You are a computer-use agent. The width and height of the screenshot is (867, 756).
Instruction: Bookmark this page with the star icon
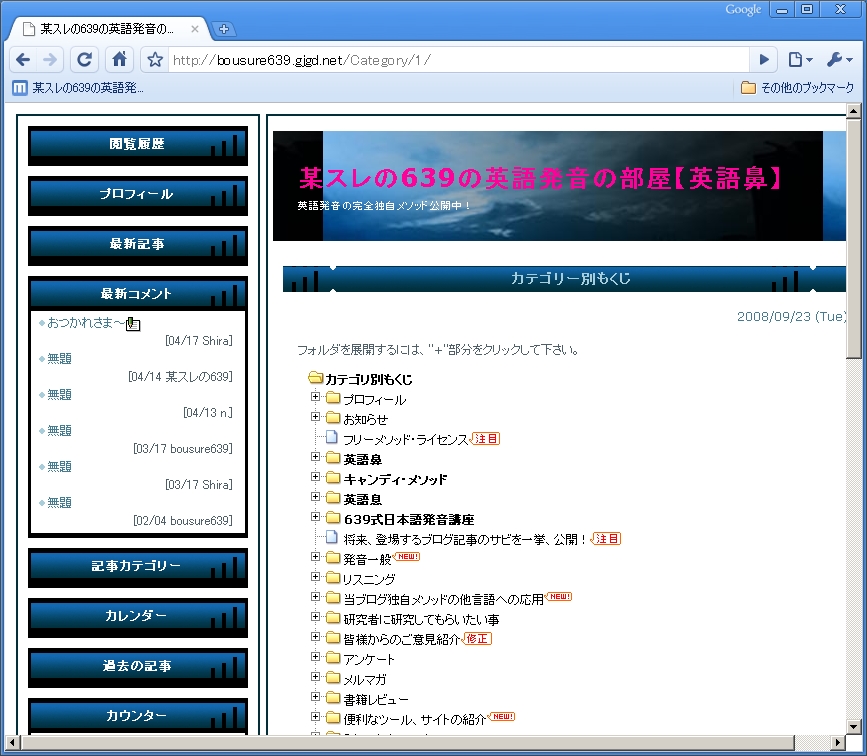point(155,60)
